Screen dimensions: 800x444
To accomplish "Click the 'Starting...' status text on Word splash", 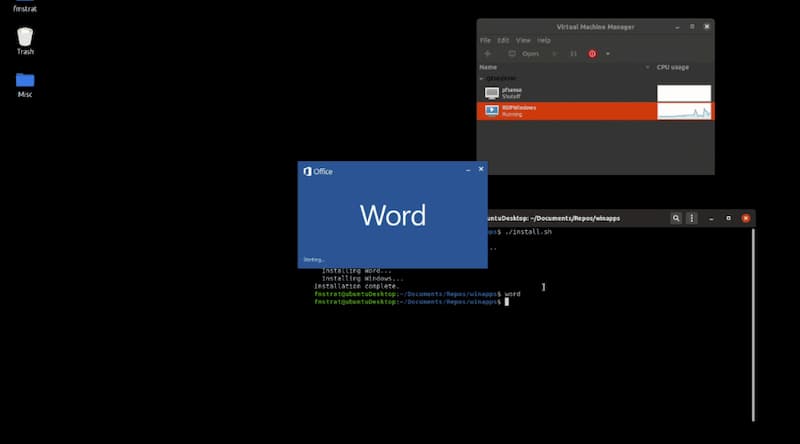I will [x=314, y=260].
